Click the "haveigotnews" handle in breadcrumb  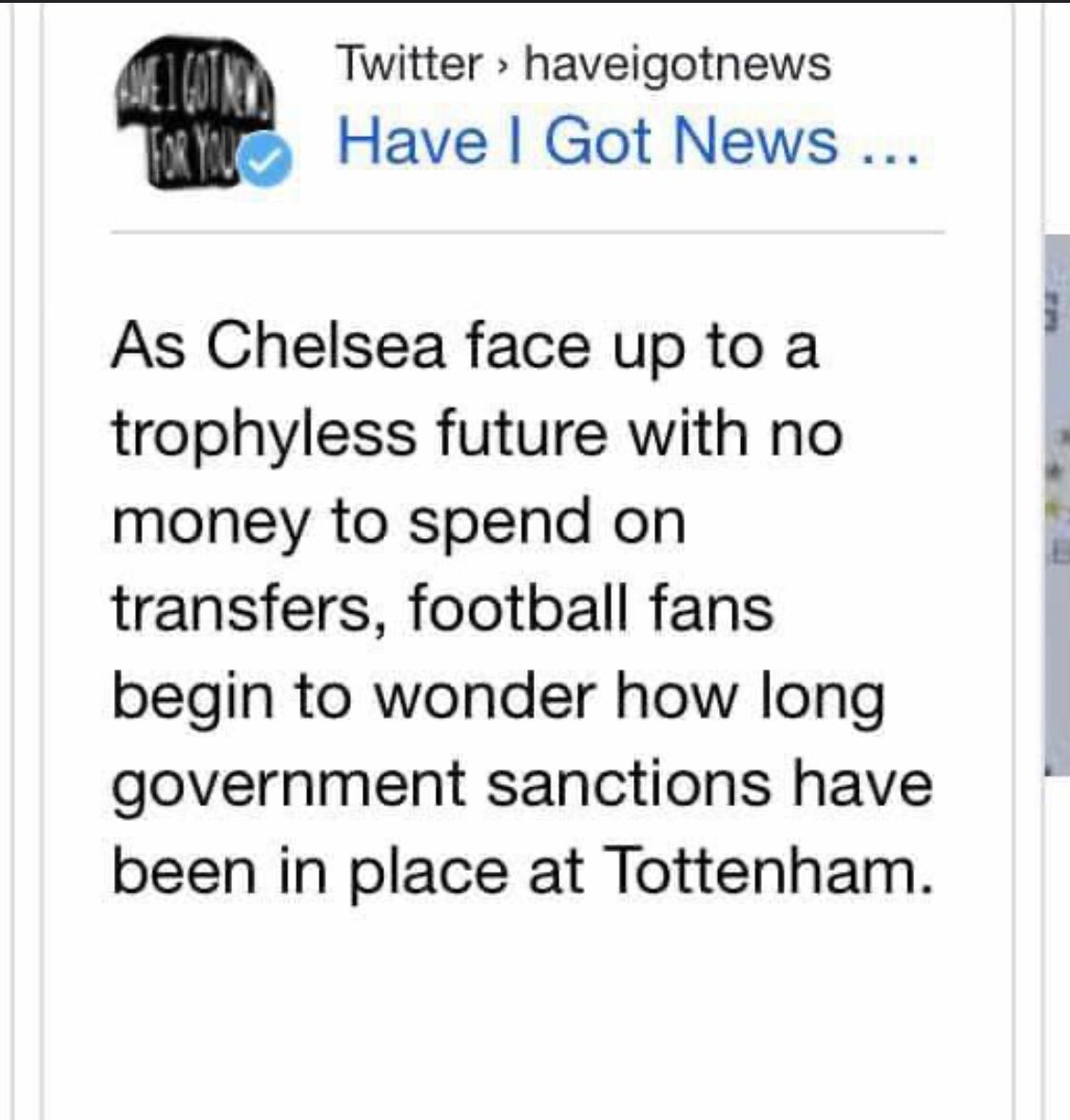(x=677, y=66)
